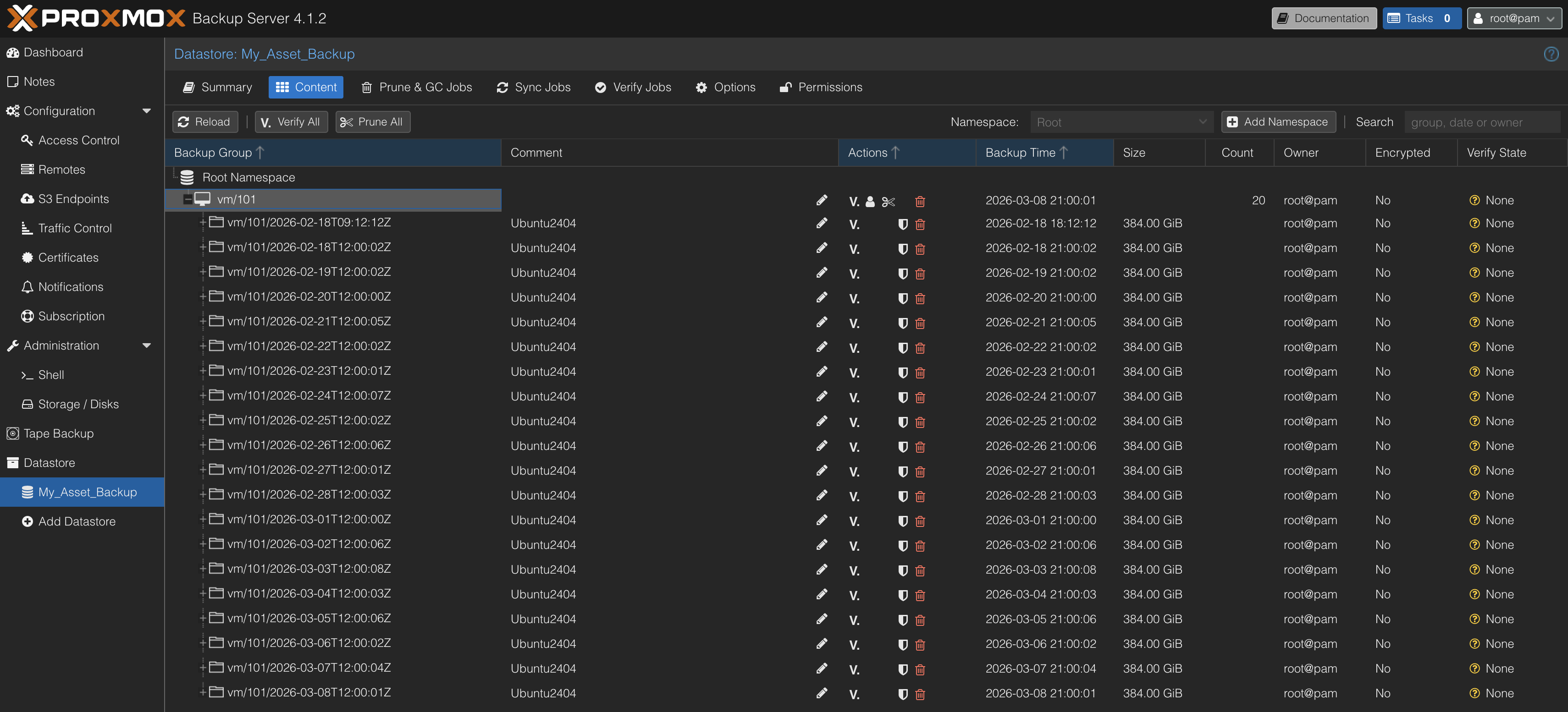Switch to the Verify Jobs tab
This screenshot has height=712, width=1568.
coord(633,87)
